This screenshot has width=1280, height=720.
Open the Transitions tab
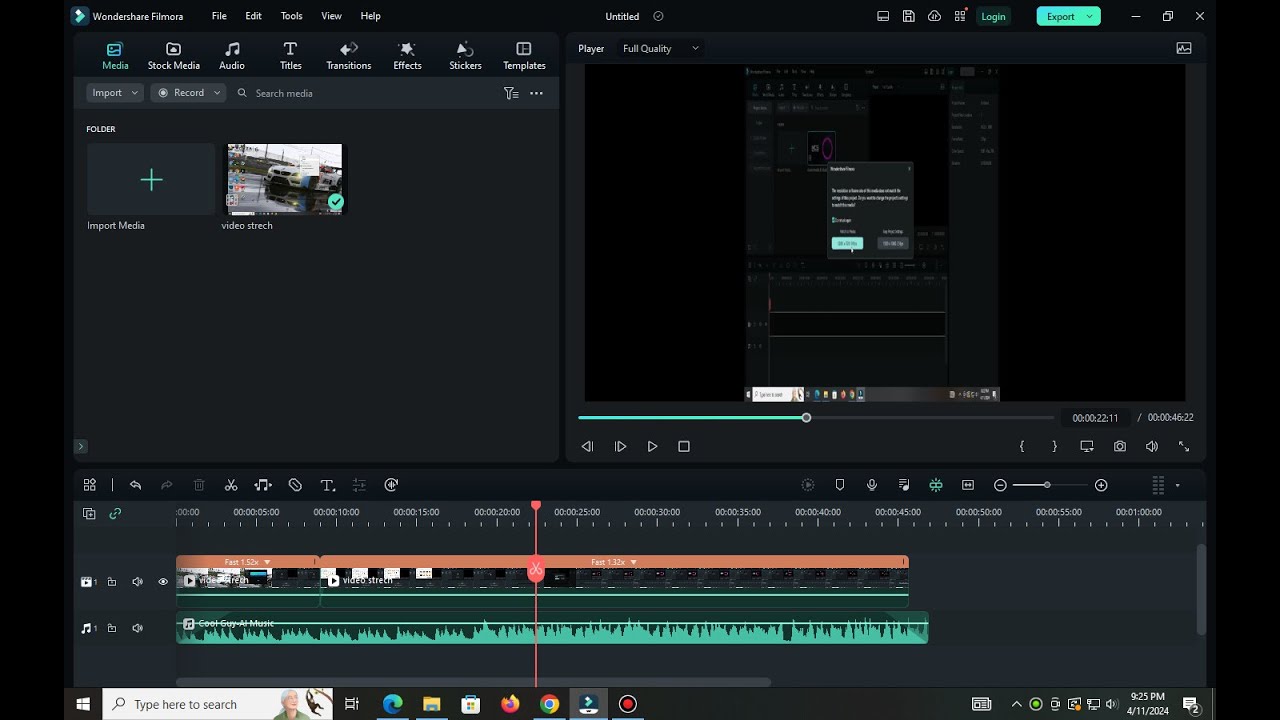tap(349, 56)
